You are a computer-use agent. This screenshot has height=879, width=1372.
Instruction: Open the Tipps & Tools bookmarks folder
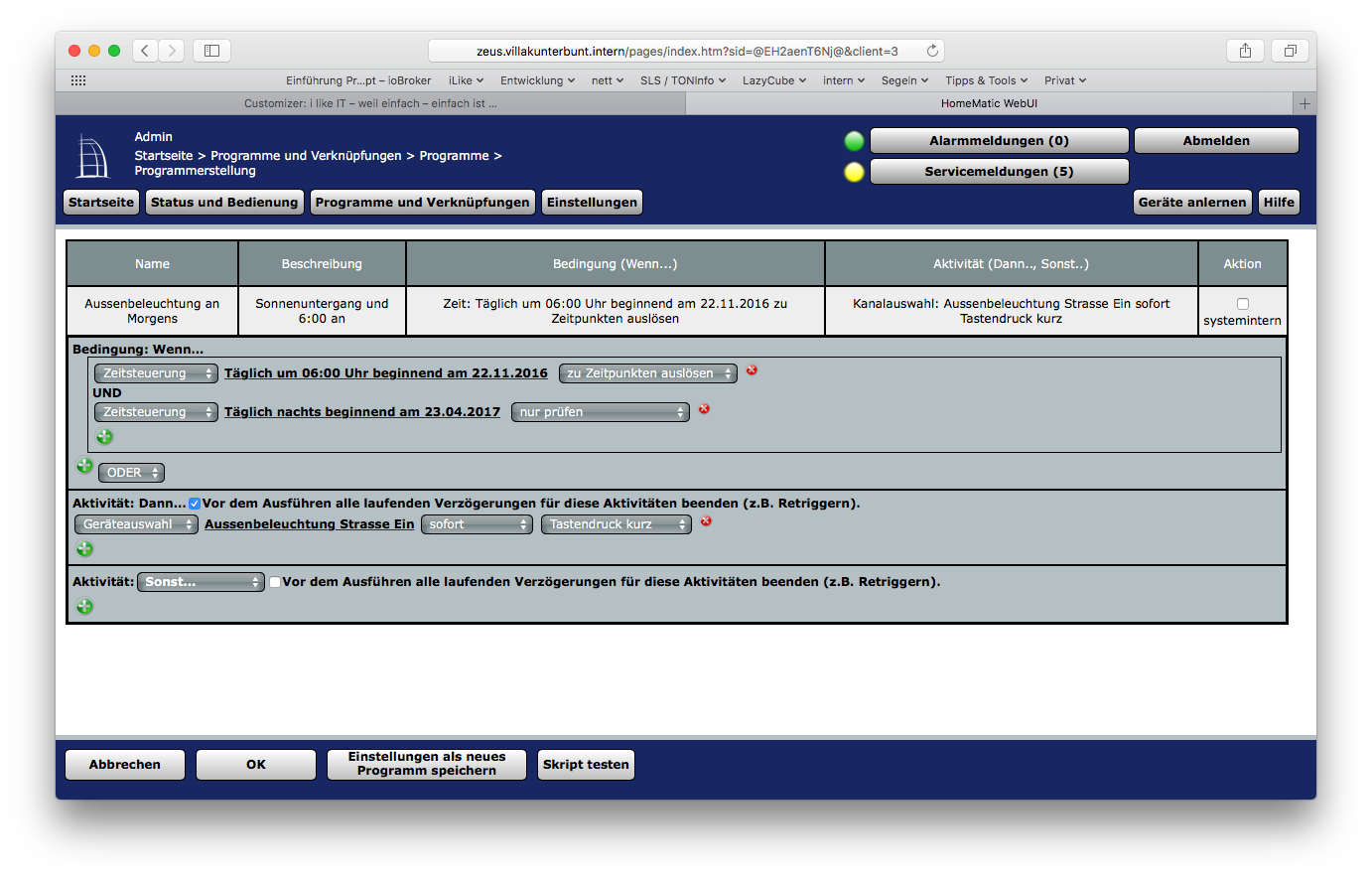click(x=986, y=80)
